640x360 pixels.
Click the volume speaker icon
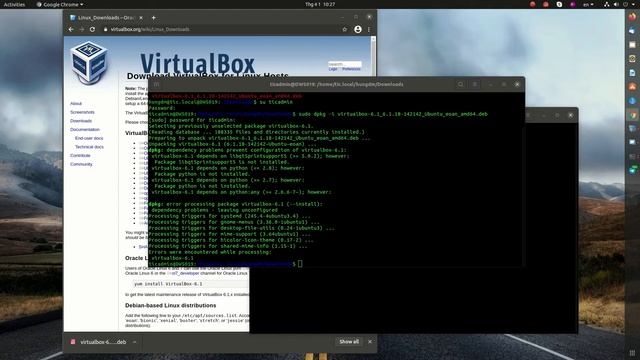(x=616, y=4)
